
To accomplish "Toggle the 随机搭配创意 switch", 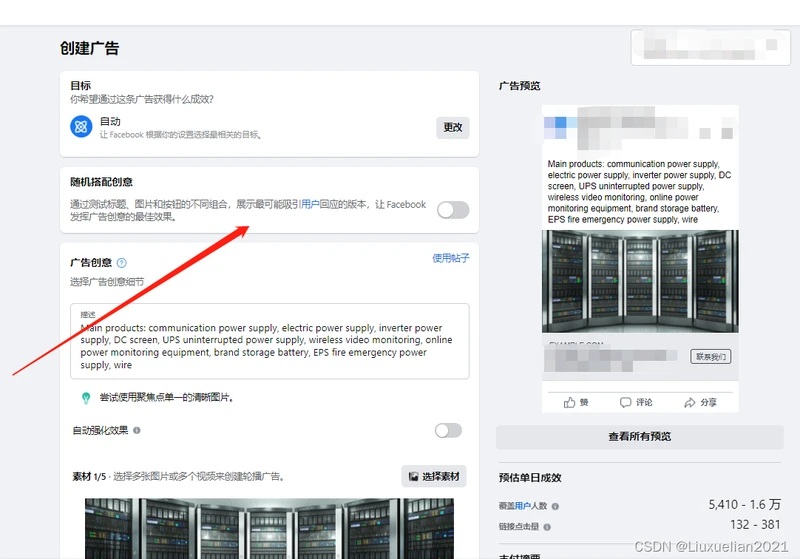I will coord(453,210).
